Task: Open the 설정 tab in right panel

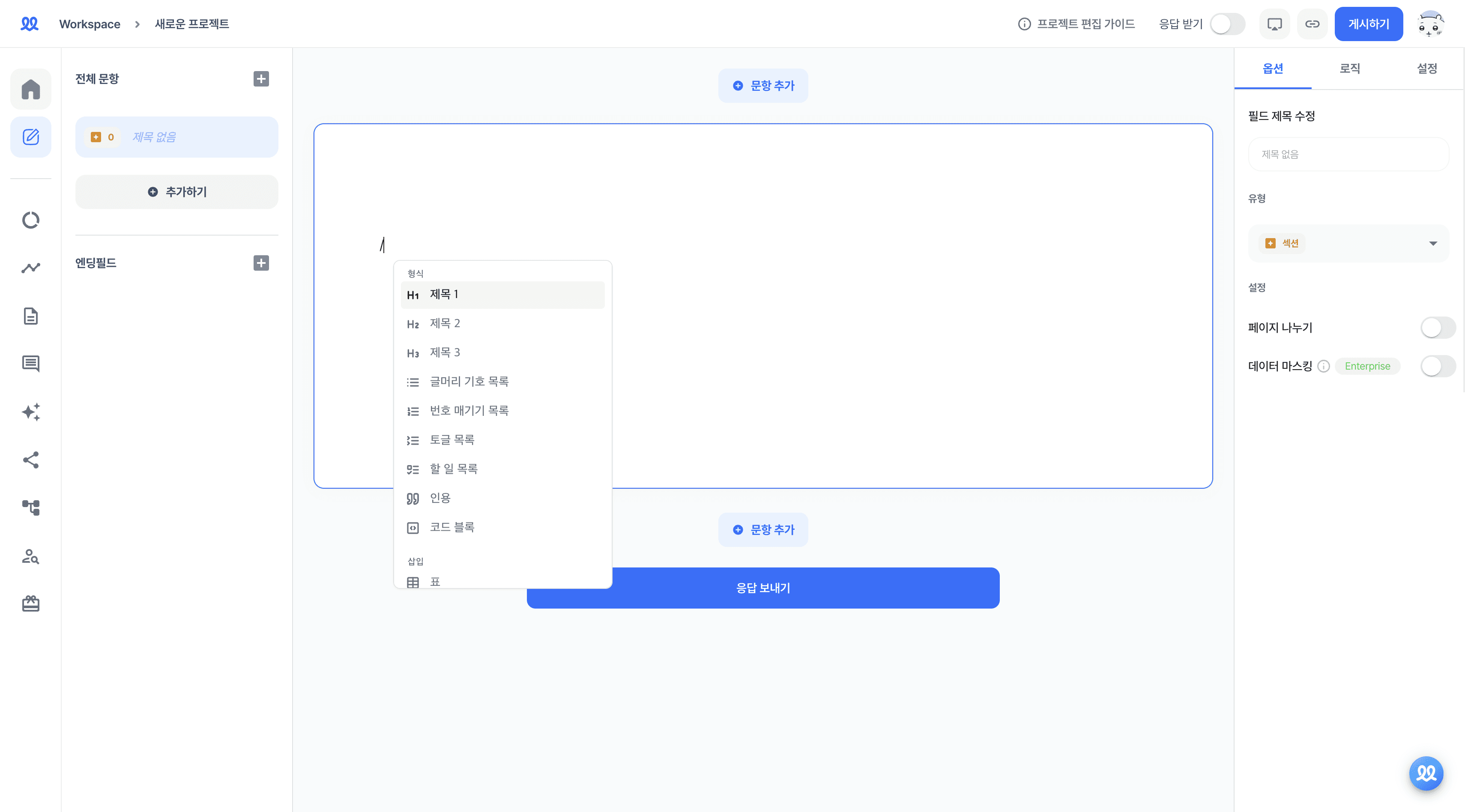Action: click(1427, 68)
